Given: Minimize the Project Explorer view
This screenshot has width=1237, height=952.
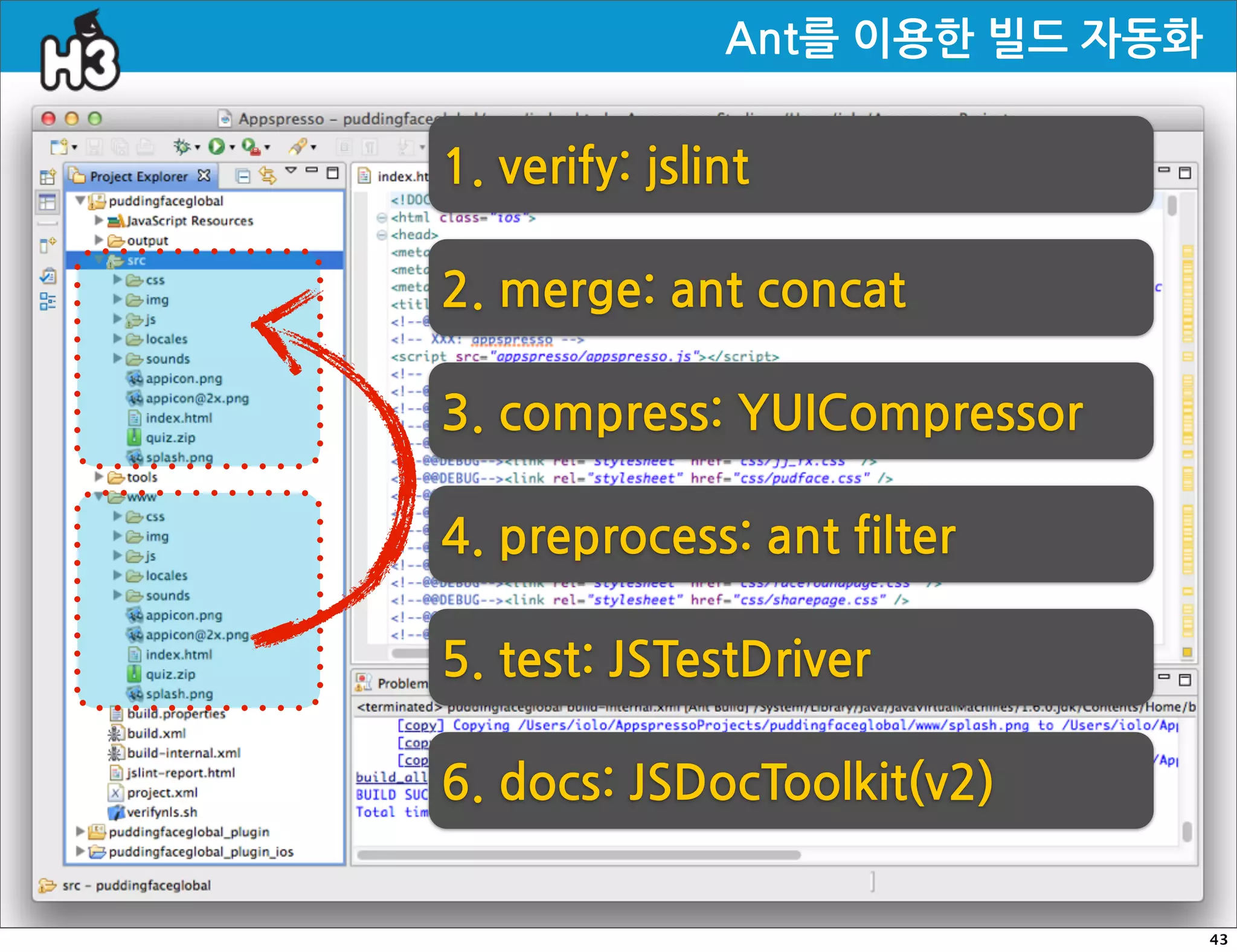Looking at the screenshot, I should [312, 170].
